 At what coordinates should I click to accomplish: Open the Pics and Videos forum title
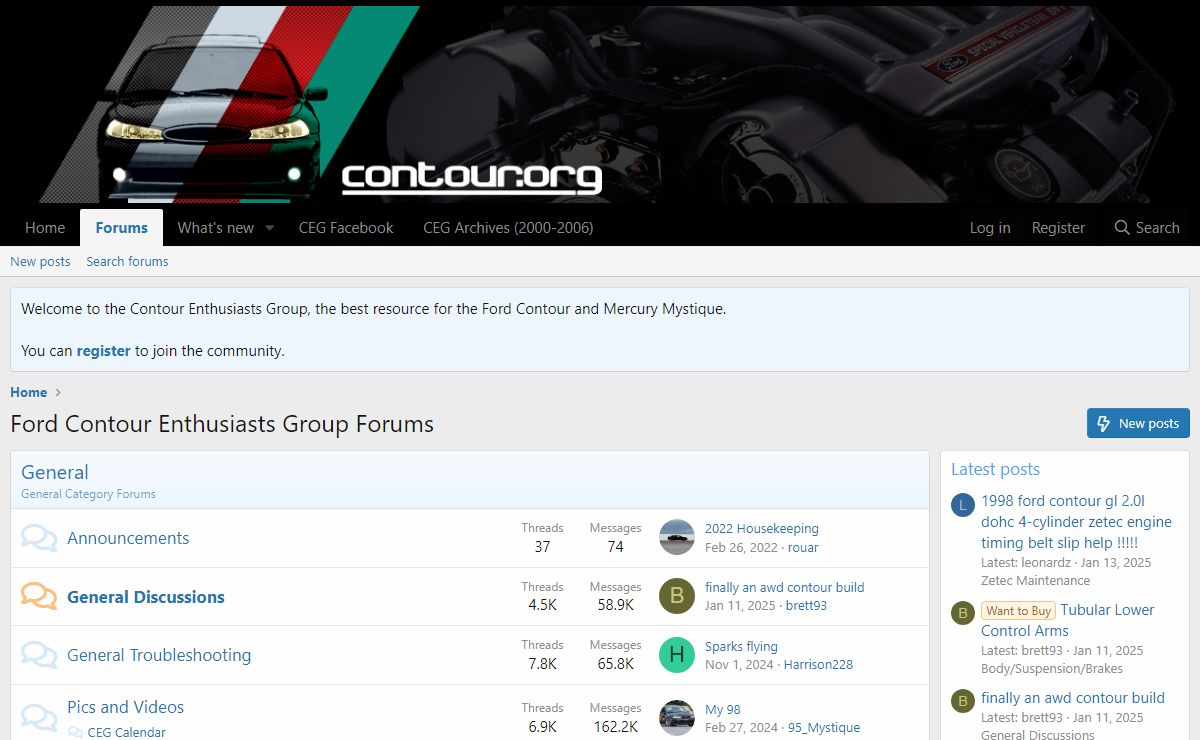pos(126,707)
